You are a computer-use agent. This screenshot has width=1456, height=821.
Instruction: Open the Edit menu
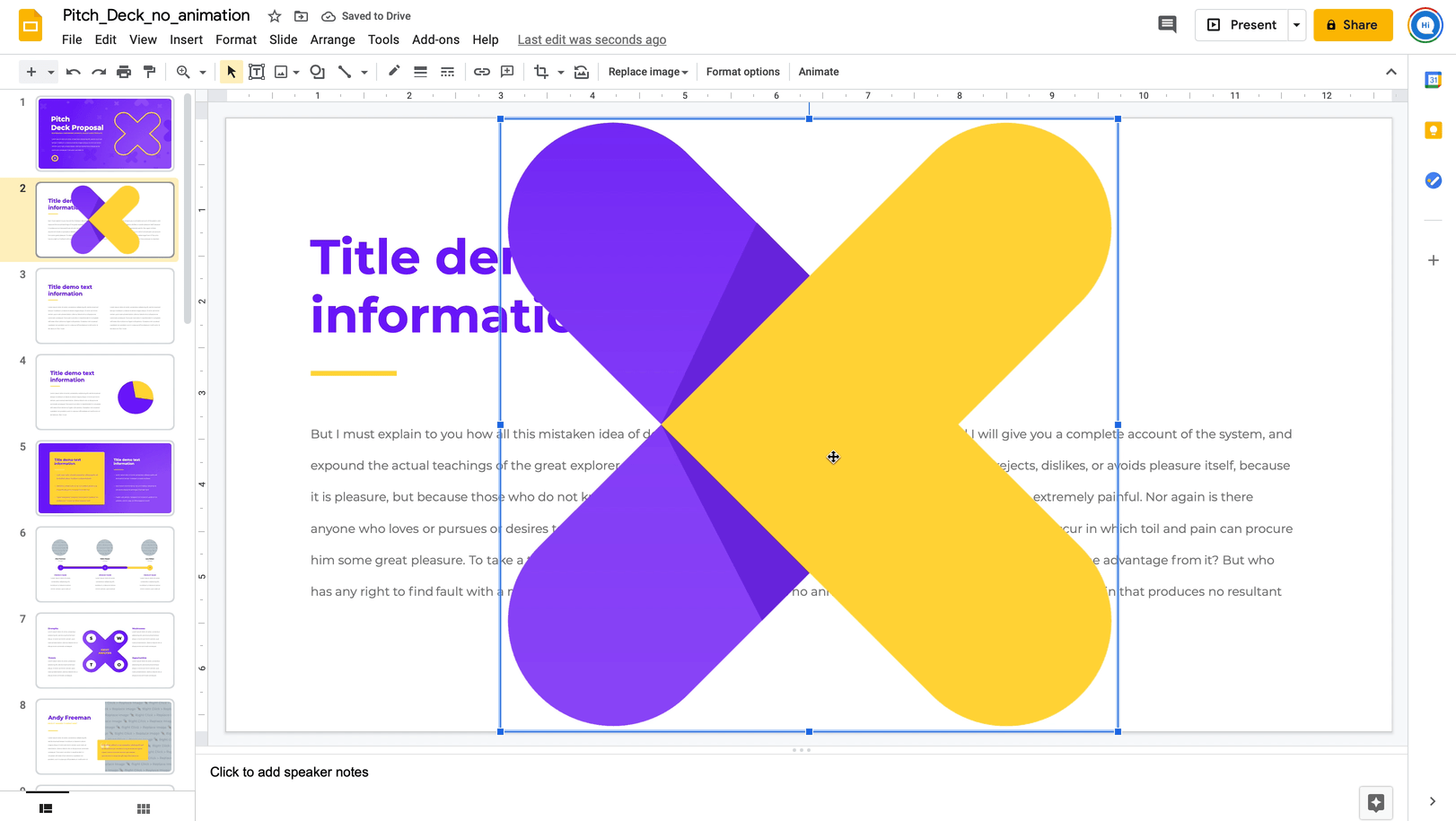pos(106,39)
